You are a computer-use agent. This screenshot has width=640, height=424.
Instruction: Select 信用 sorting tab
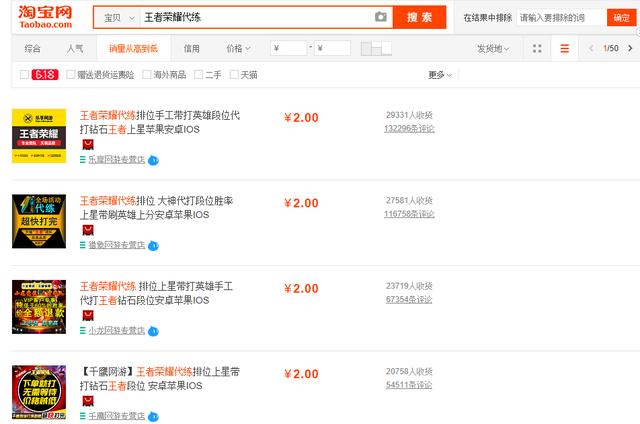point(191,49)
